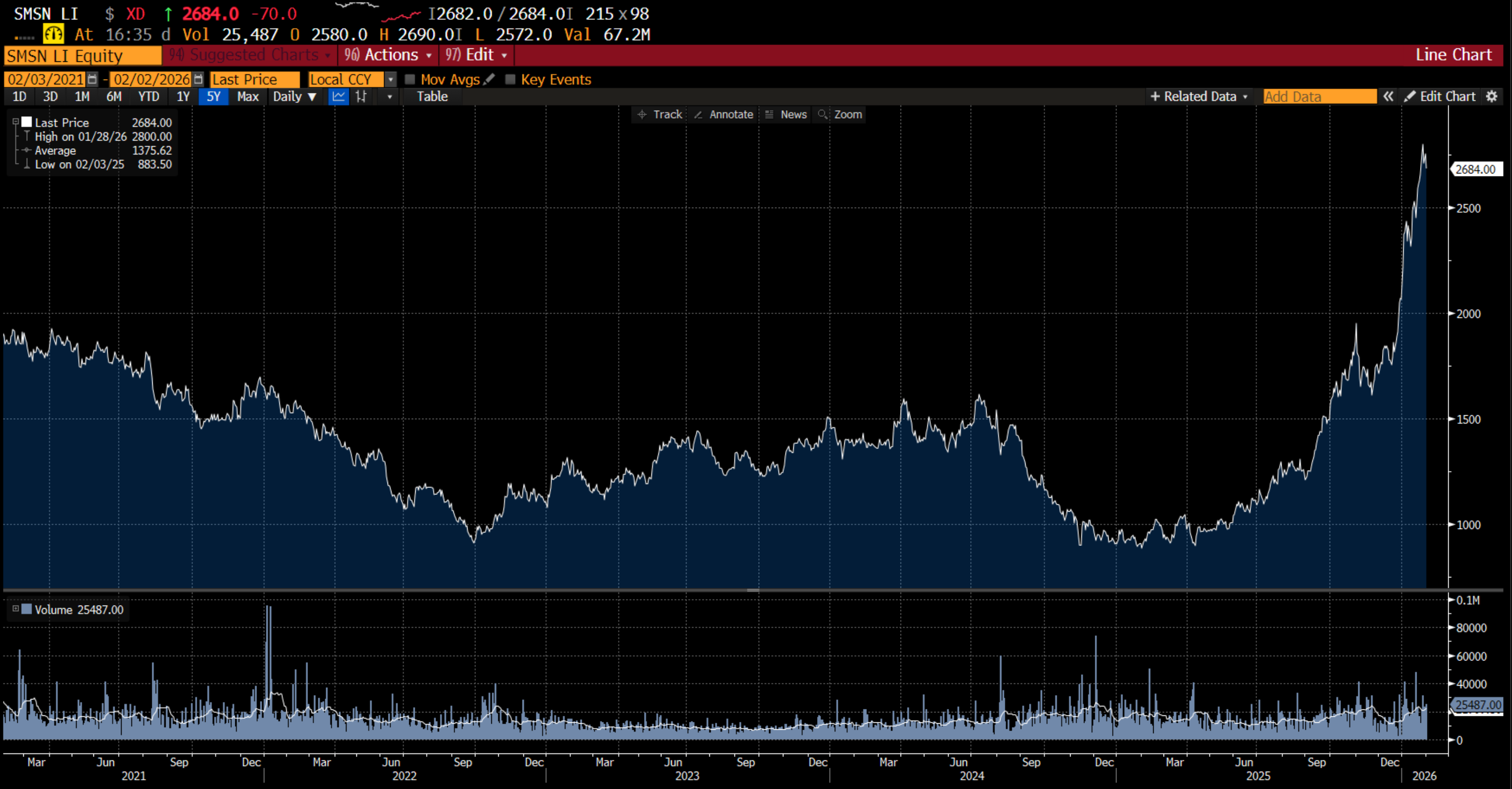Click the yellow clock icon near price
The height and width of the screenshot is (789, 1512).
pyautogui.click(x=53, y=34)
